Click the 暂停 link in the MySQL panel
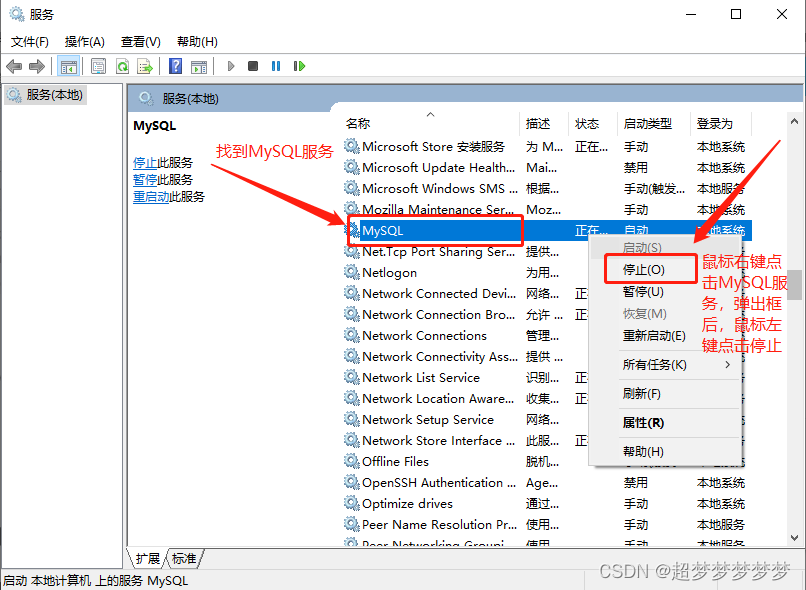Screen dimensions: 806x590 click(x=145, y=180)
